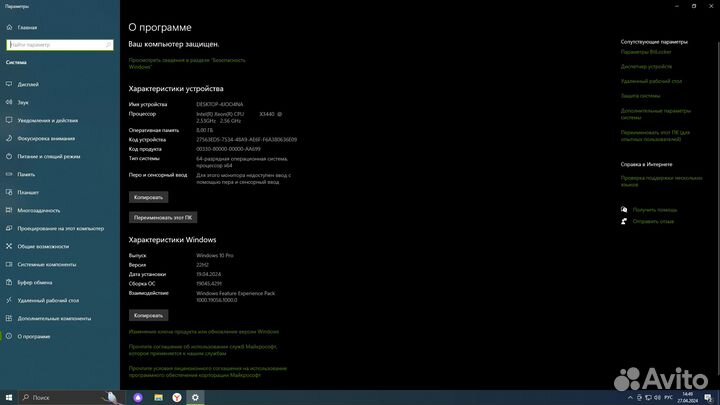Open the Windows Start menu
The height and width of the screenshot is (405, 720).
(x=9, y=398)
